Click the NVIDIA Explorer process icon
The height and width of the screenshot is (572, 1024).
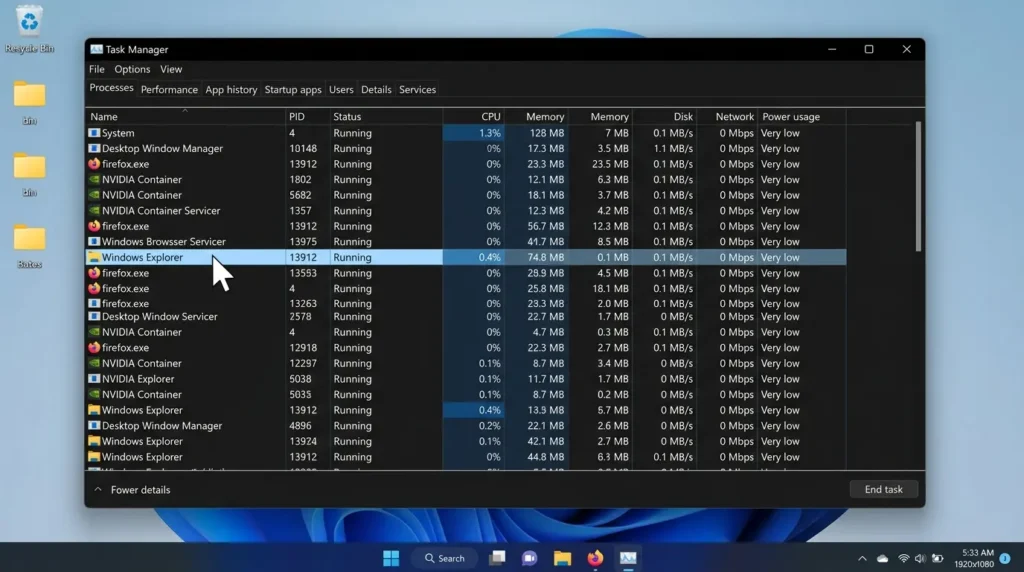click(x=94, y=379)
